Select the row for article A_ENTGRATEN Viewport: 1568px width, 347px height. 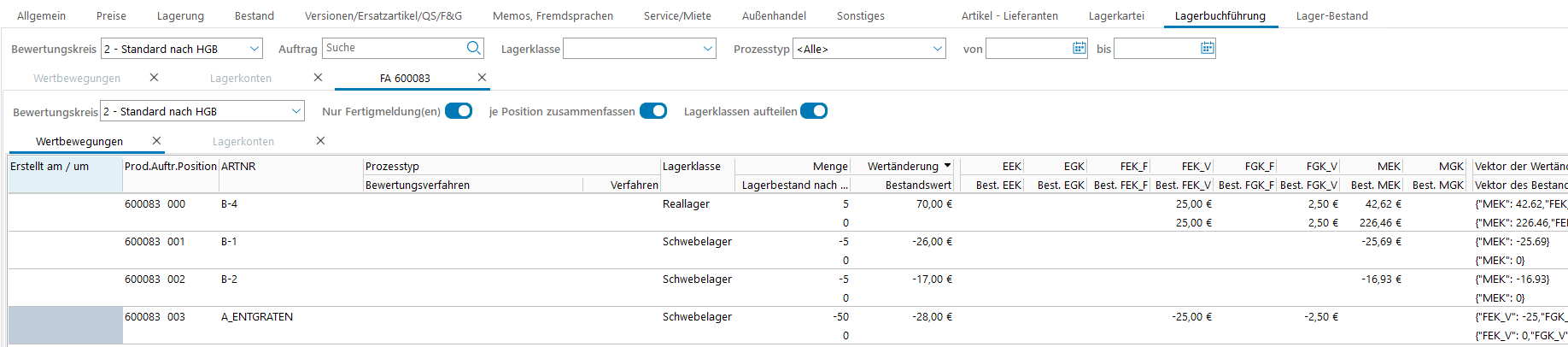(256, 317)
